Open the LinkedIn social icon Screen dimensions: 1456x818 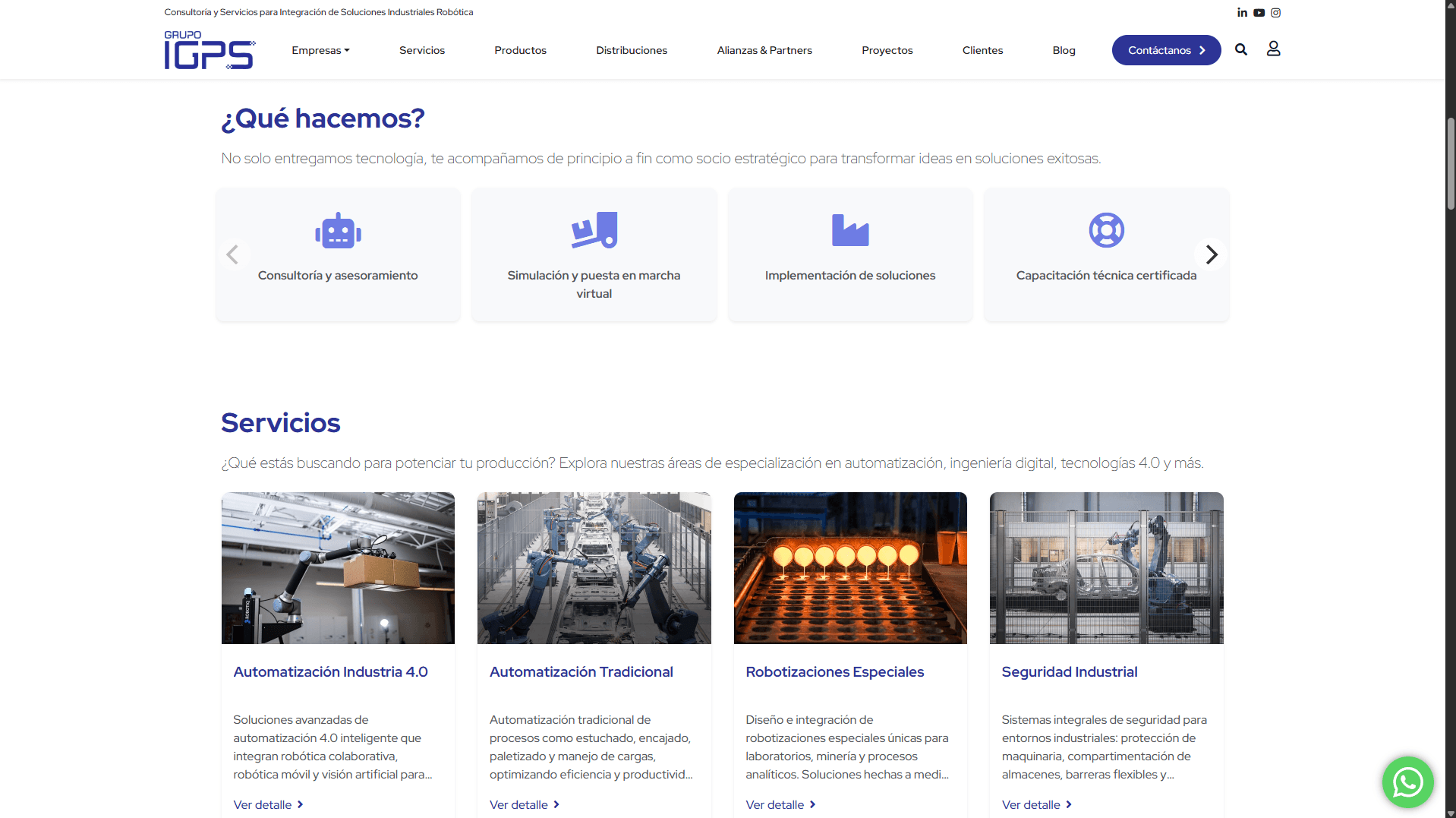click(x=1242, y=12)
